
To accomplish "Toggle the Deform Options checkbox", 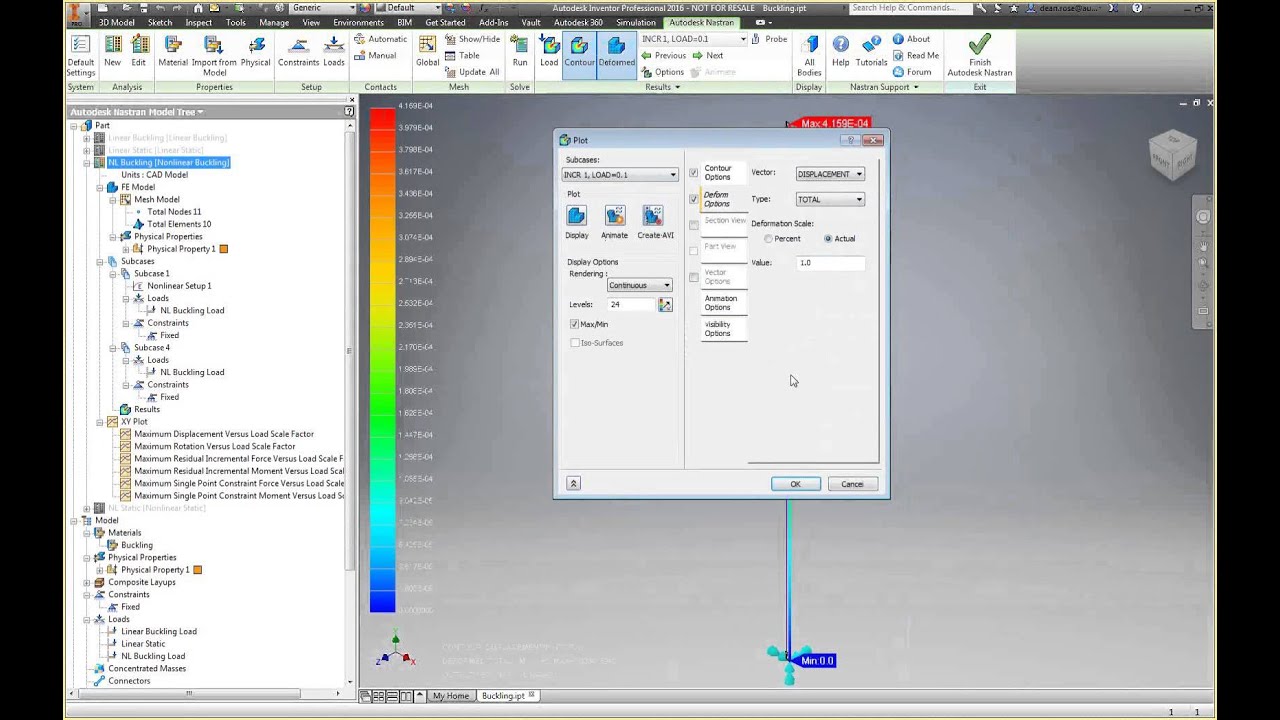I will [694, 199].
